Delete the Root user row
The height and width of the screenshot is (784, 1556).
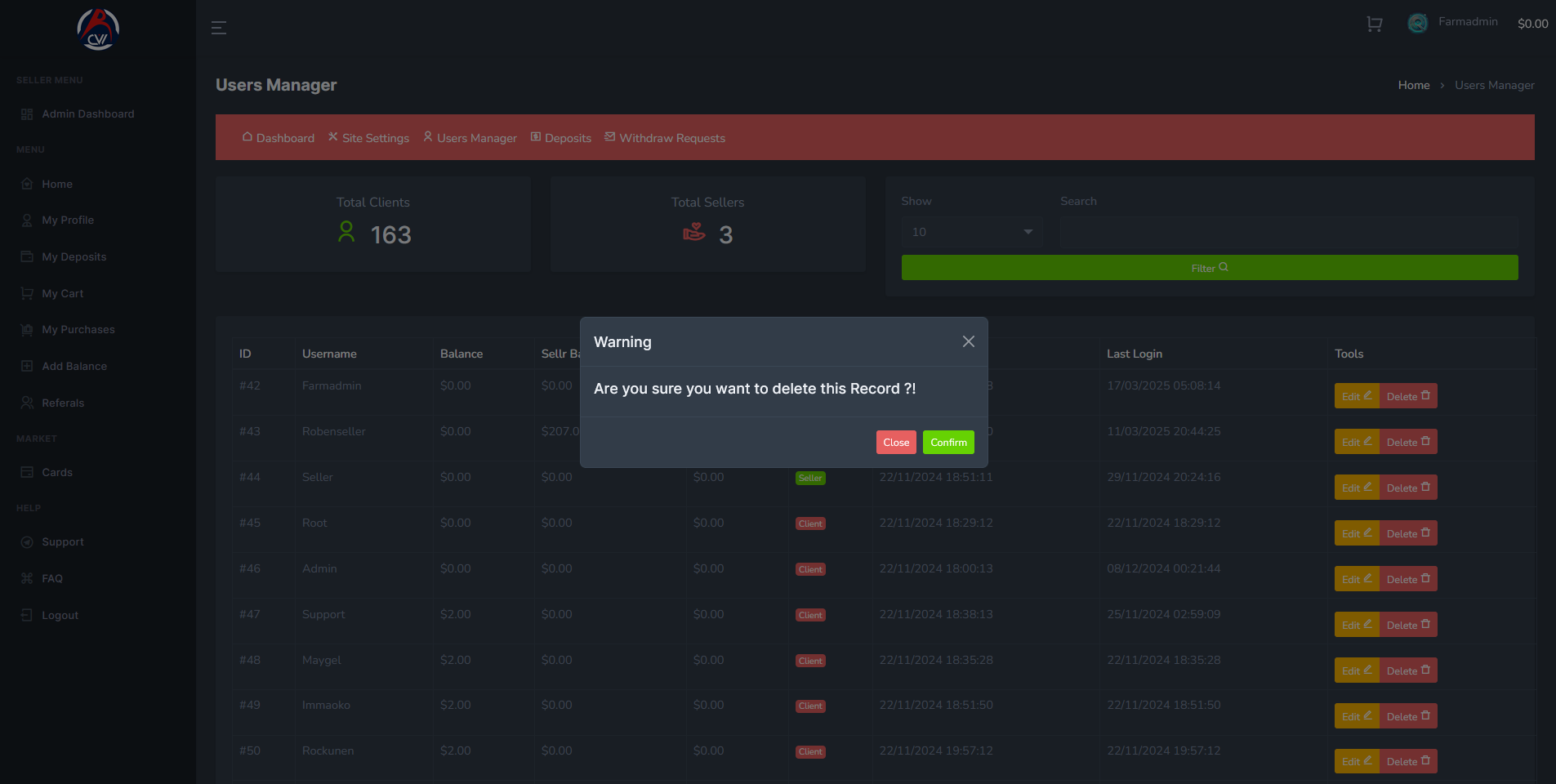(1409, 533)
